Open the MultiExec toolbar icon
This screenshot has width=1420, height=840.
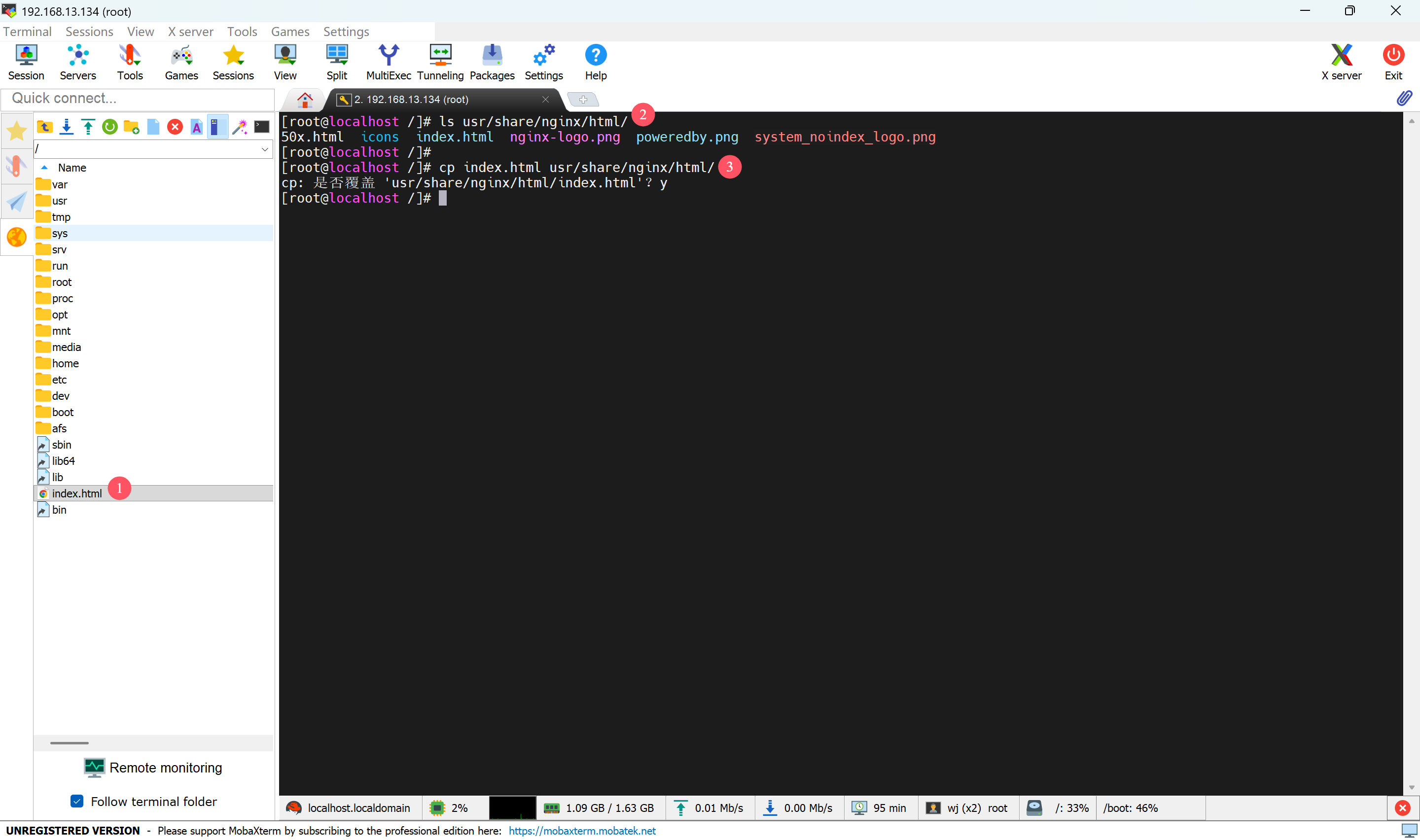(388, 62)
